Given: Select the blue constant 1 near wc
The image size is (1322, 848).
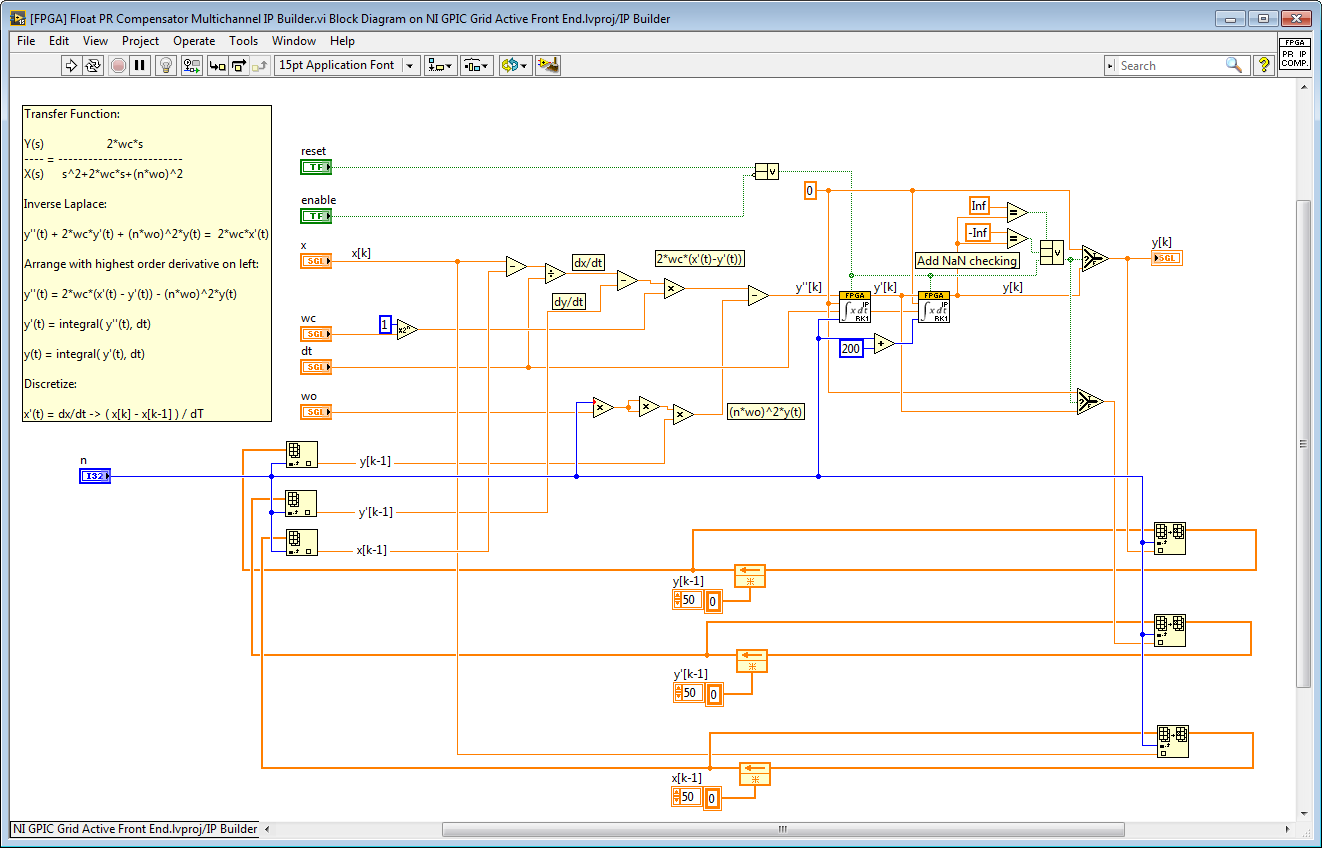Looking at the screenshot, I should (x=385, y=324).
